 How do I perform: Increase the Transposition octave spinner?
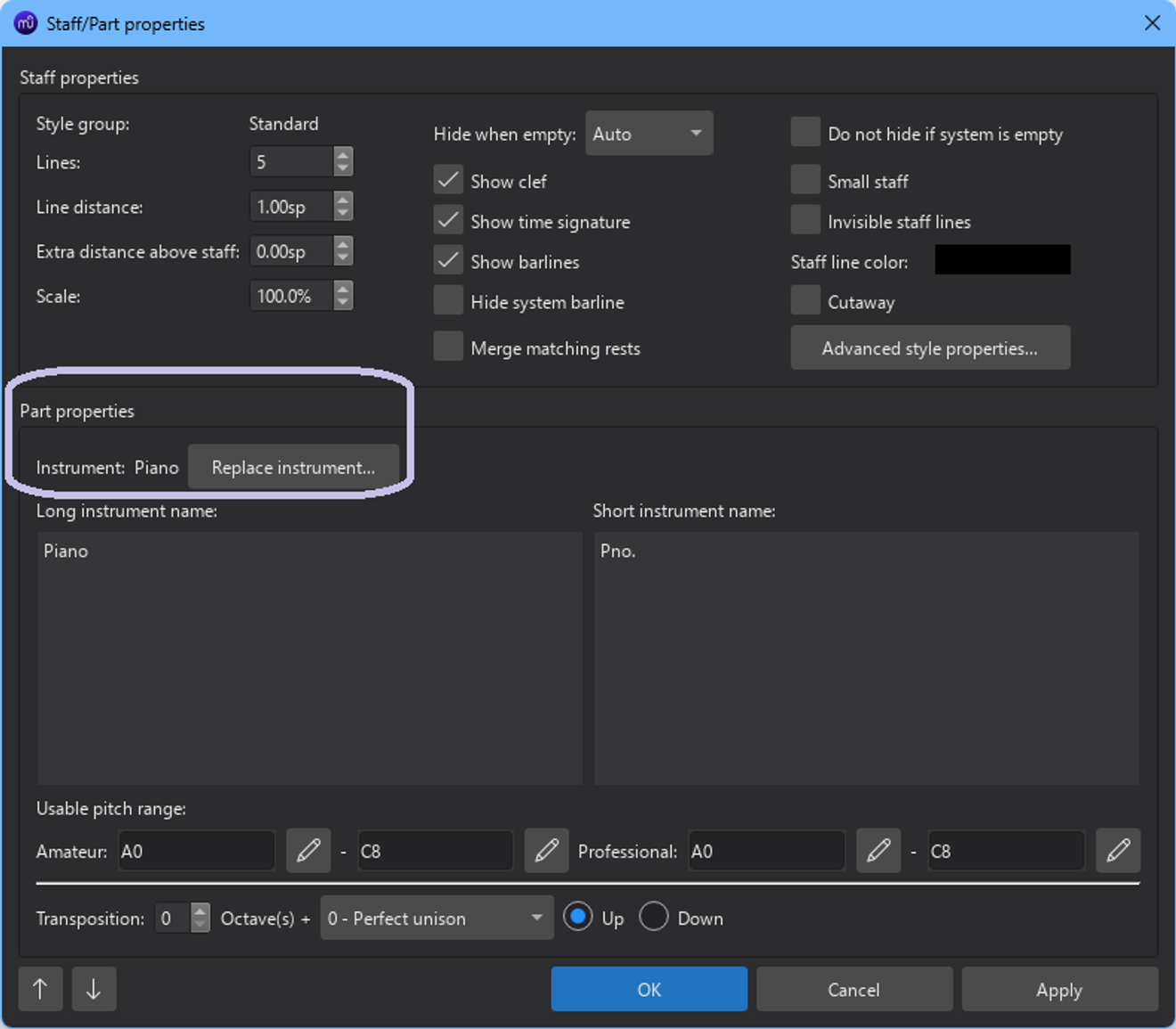tap(200, 911)
